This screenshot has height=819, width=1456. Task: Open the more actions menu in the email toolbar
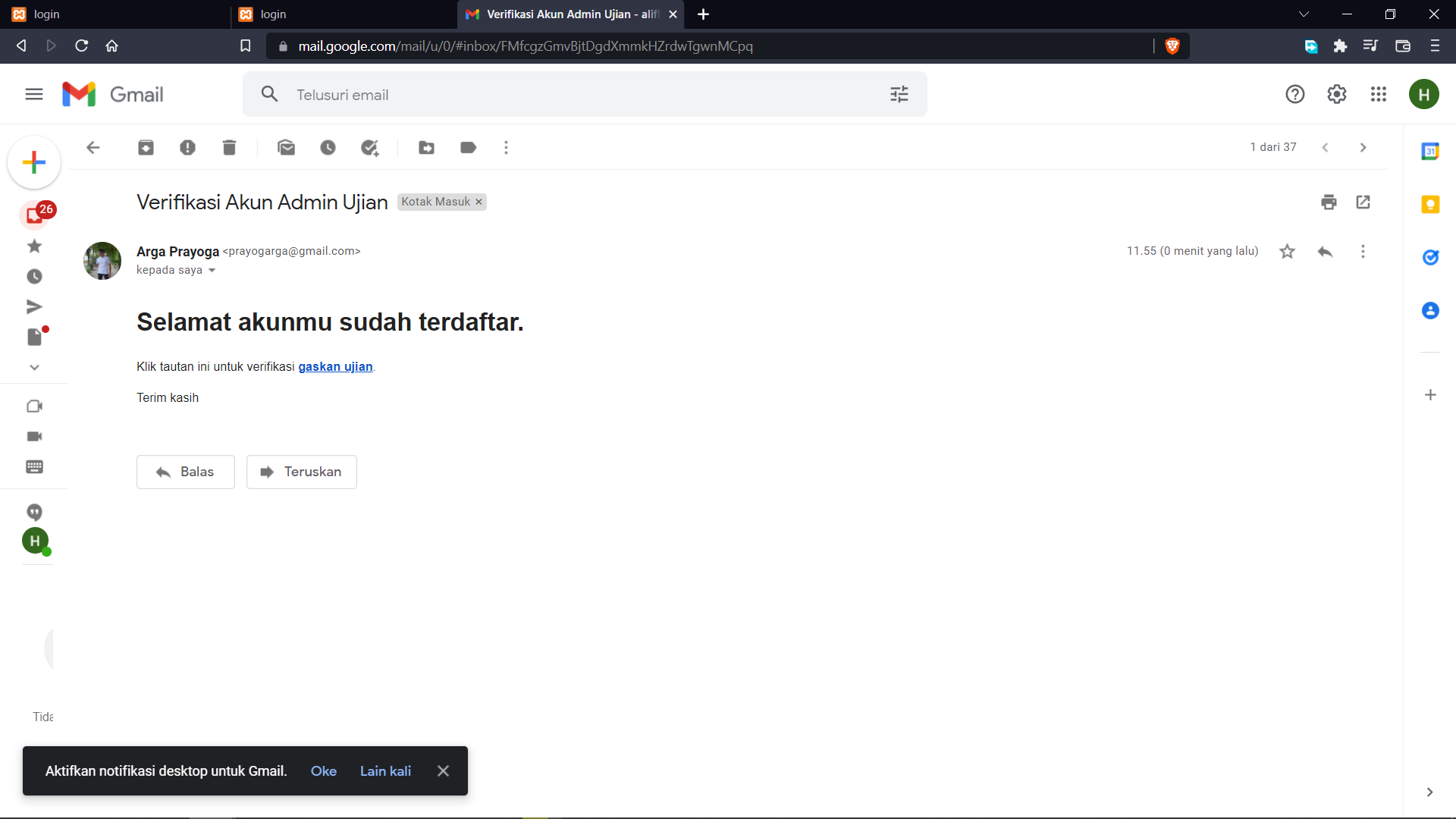coord(506,148)
